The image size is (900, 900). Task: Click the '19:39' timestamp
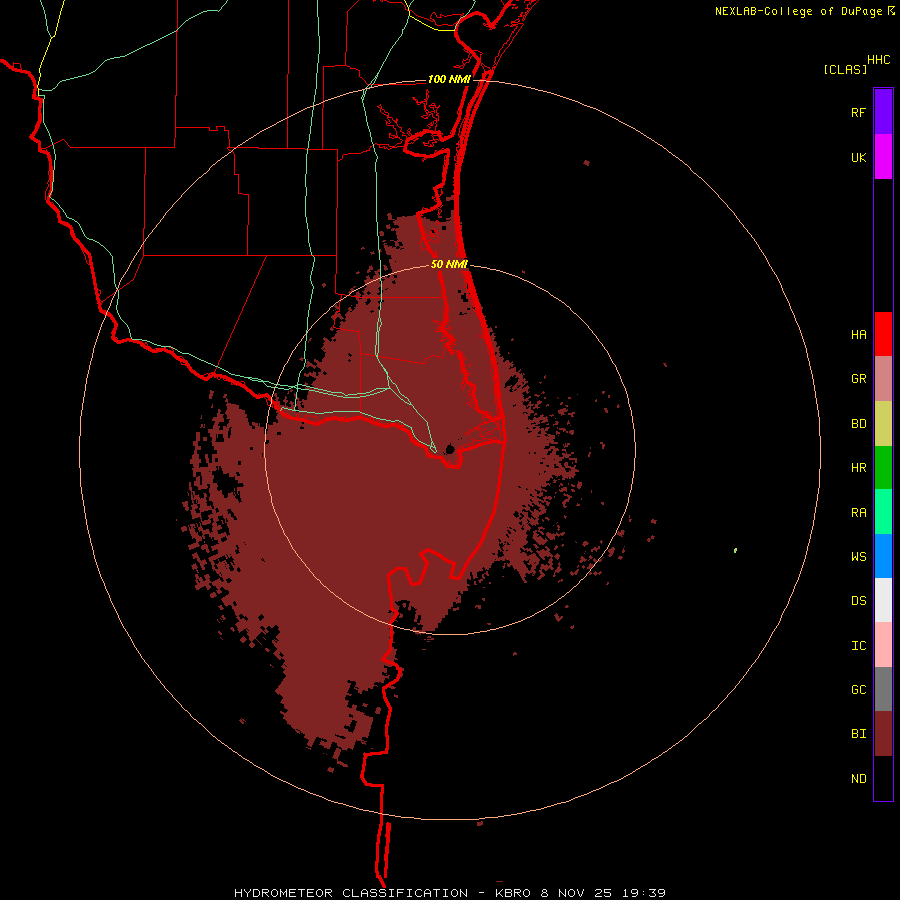(643, 893)
